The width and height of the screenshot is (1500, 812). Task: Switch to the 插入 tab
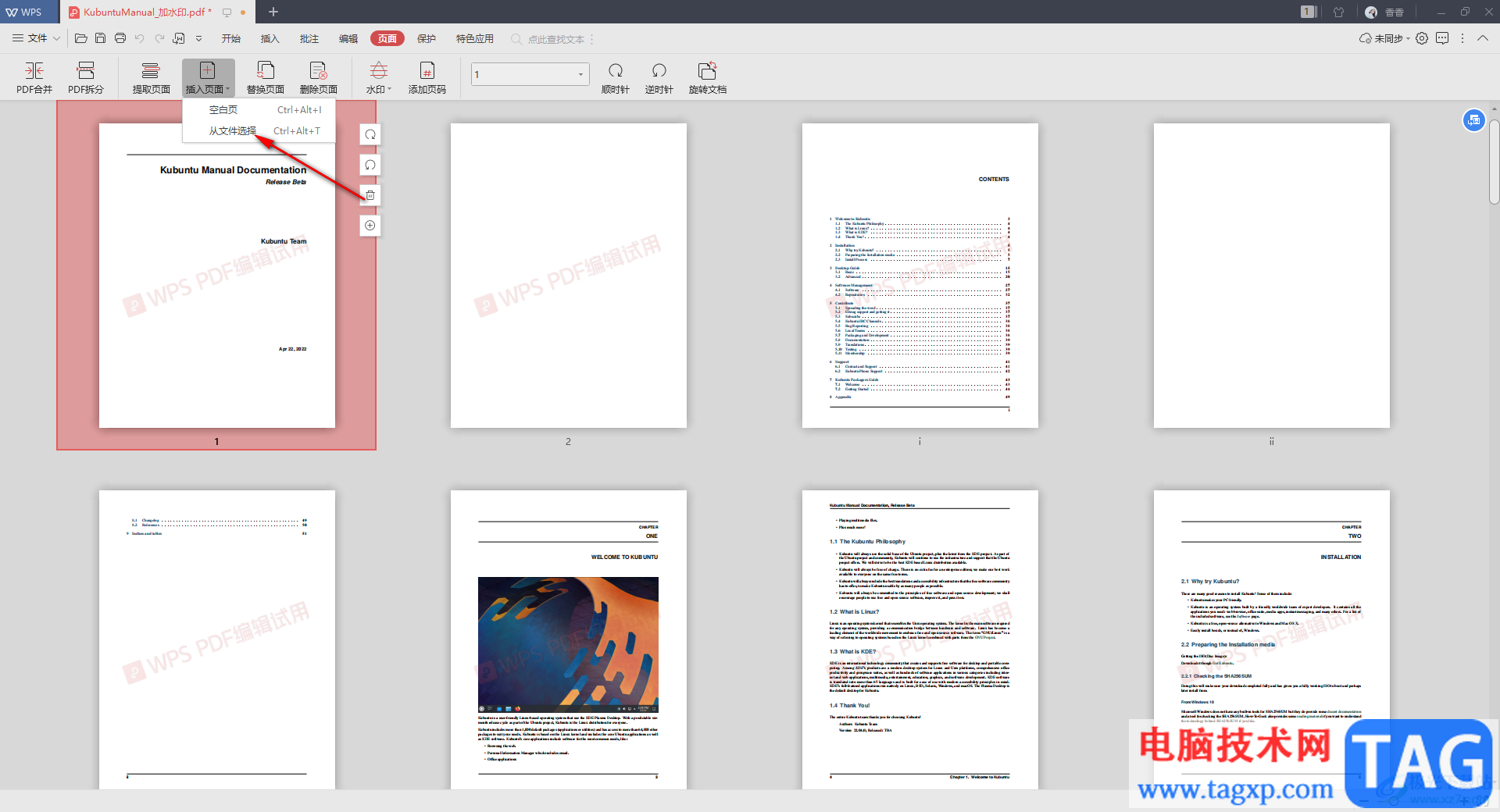coord(270,38)
